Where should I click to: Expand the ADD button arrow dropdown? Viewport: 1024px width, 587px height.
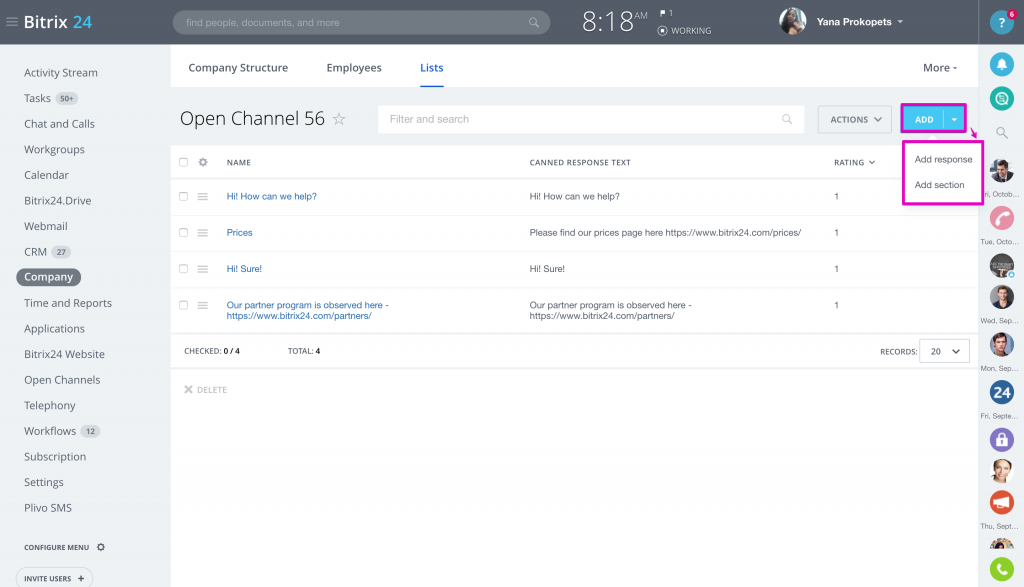[954, 119]
